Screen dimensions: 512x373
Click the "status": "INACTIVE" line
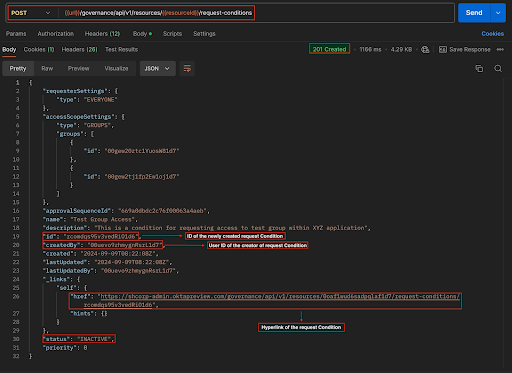tap(79, 339)
